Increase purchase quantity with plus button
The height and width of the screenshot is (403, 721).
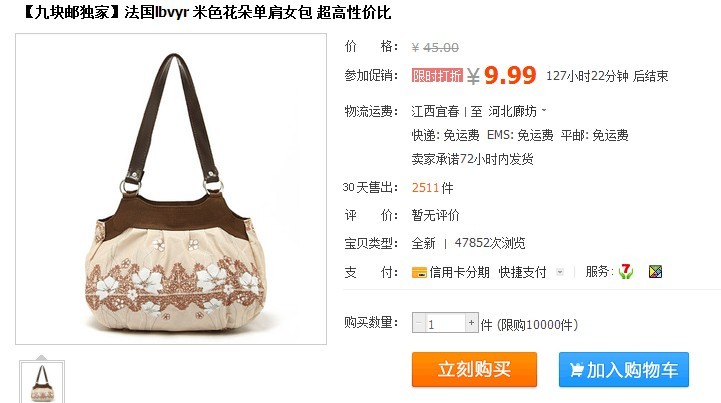click(471, 322)
